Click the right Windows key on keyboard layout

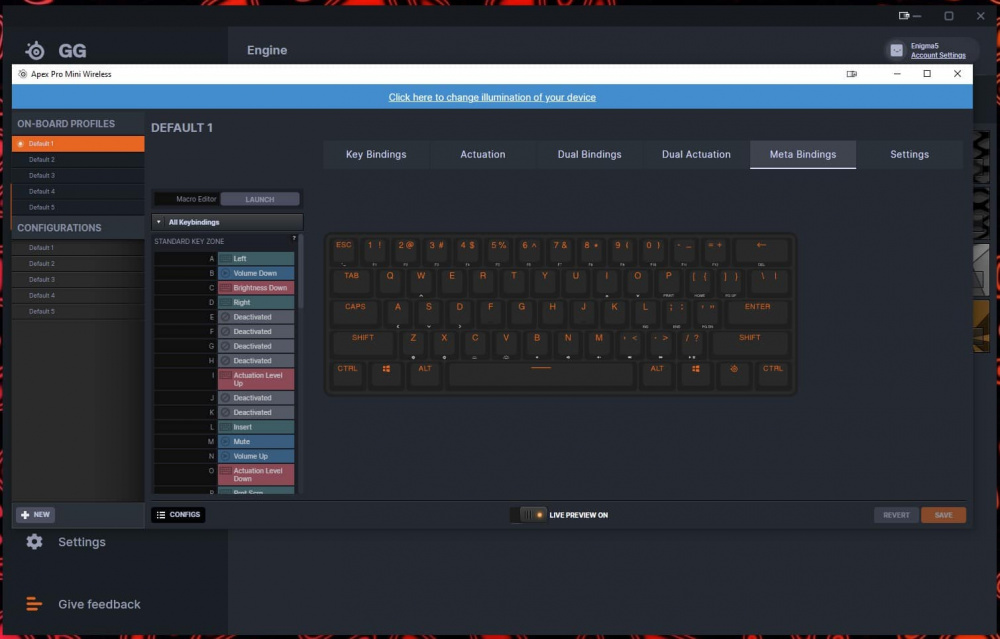pos(696,374)
